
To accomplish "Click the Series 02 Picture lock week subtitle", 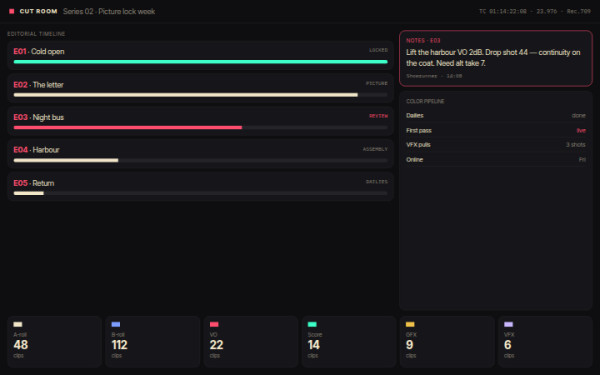I will (109, 11).
